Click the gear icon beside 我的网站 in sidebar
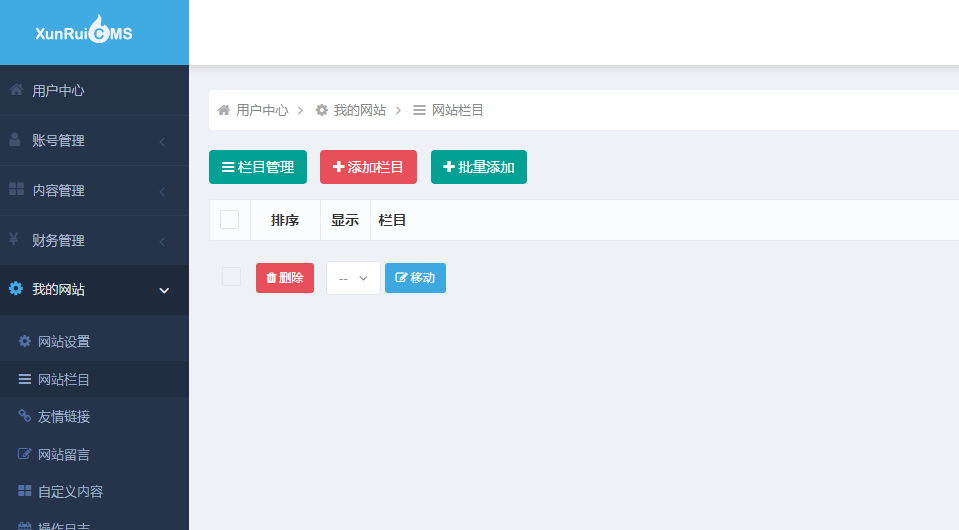This screenshot has width=959, height=530. pyautogui.click(x=16, y=289)
